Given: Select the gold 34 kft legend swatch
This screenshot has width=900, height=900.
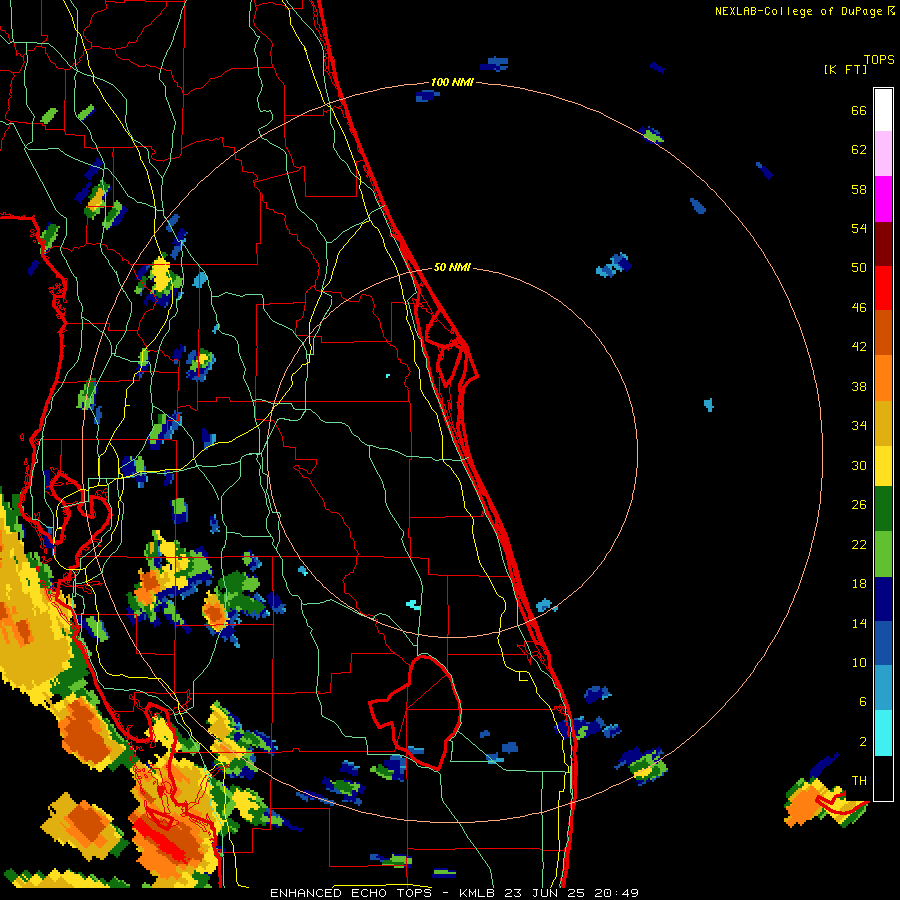Looking at the screenshot, I should pos(883,423).
